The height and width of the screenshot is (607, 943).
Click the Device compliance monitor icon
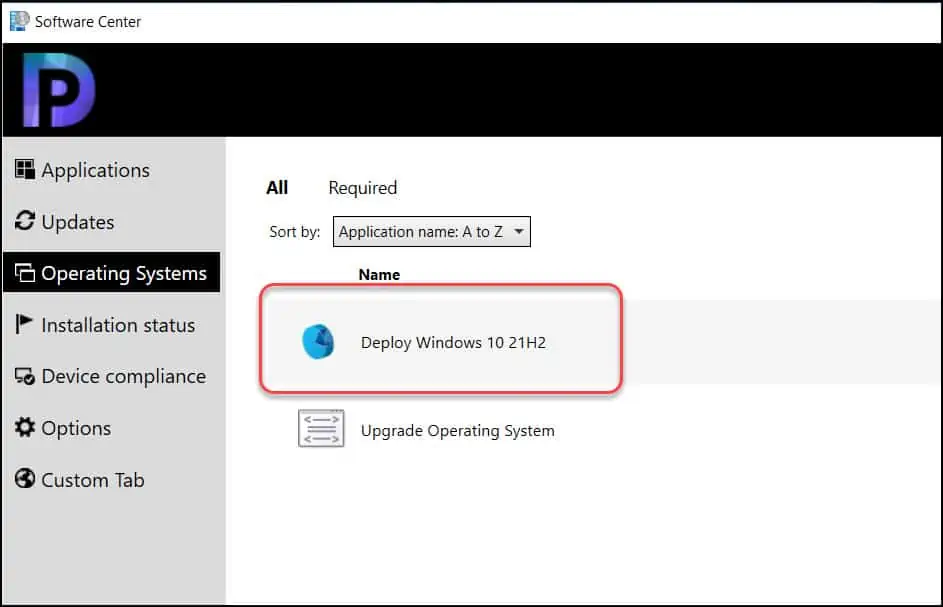pyautogui.click(x=25, y=376)
